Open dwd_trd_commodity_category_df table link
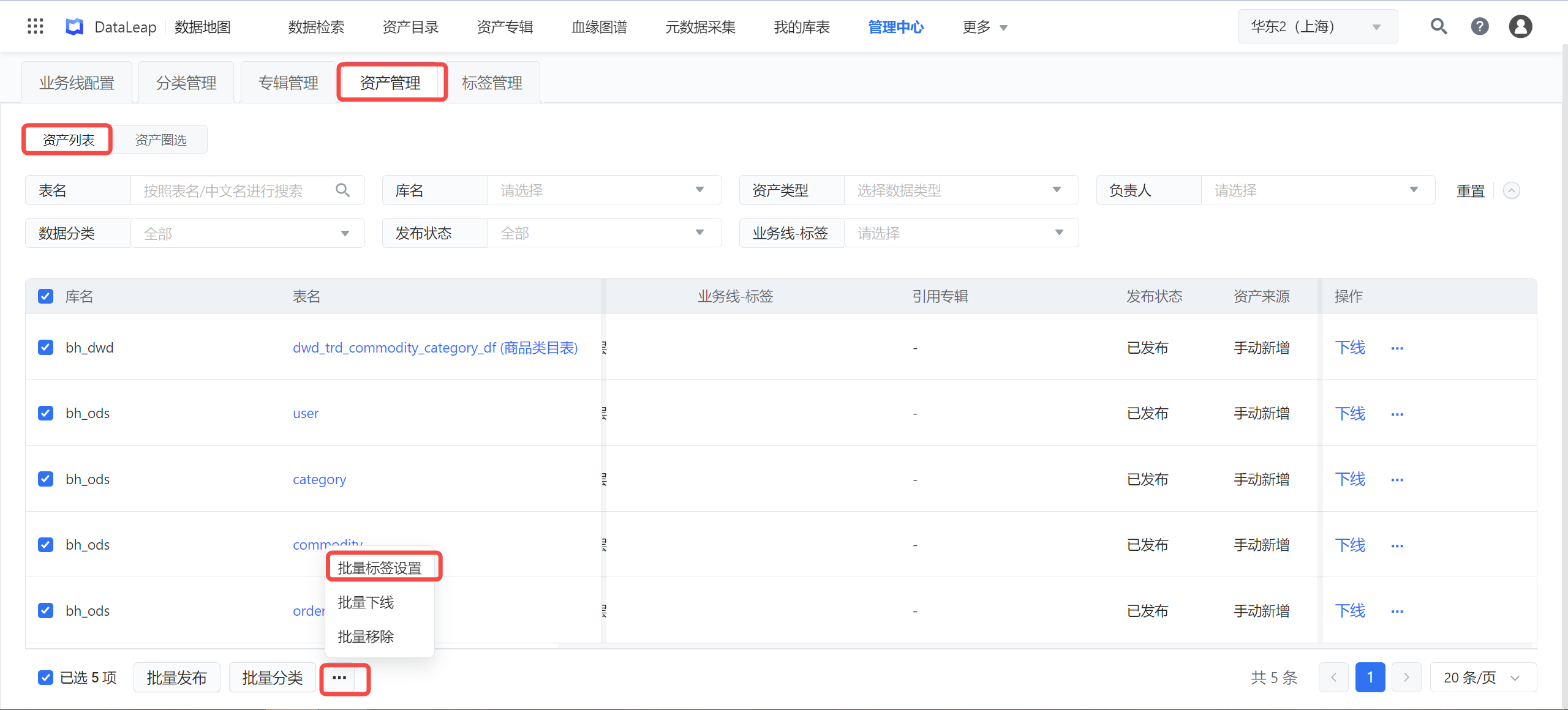This screenshot has height=710, width=1568. [x=435, y=348]
